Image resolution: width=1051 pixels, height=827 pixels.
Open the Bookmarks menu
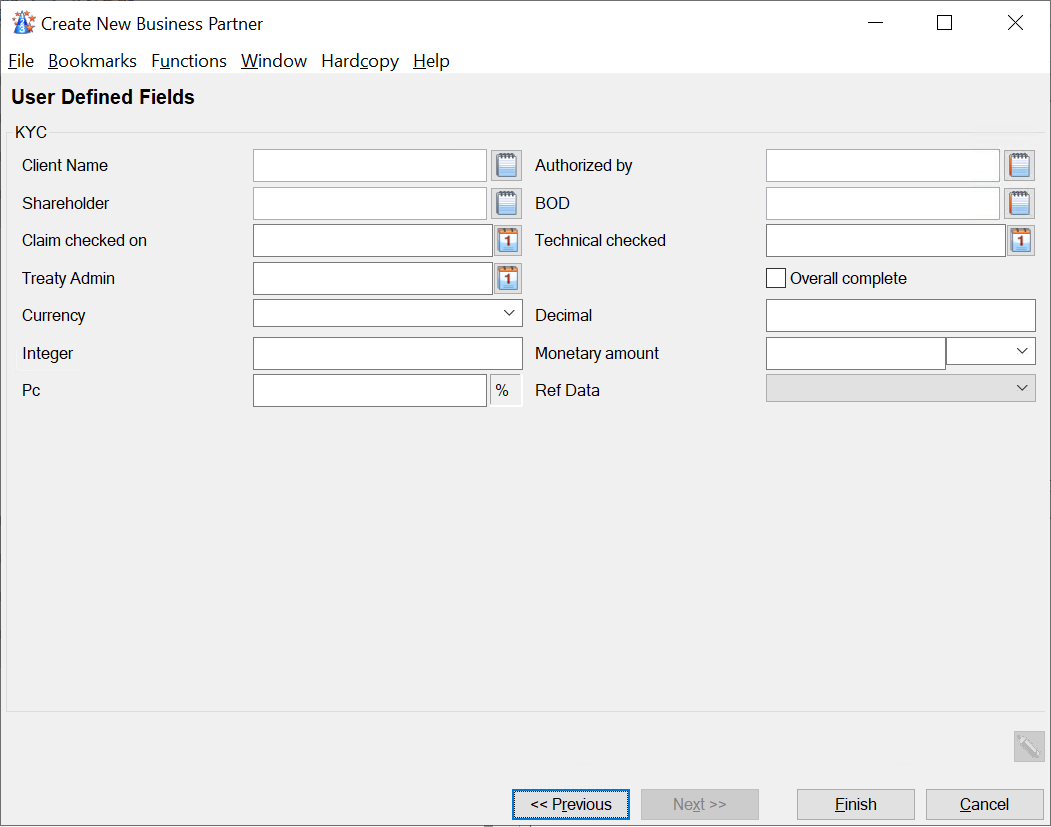coord(92,61)
